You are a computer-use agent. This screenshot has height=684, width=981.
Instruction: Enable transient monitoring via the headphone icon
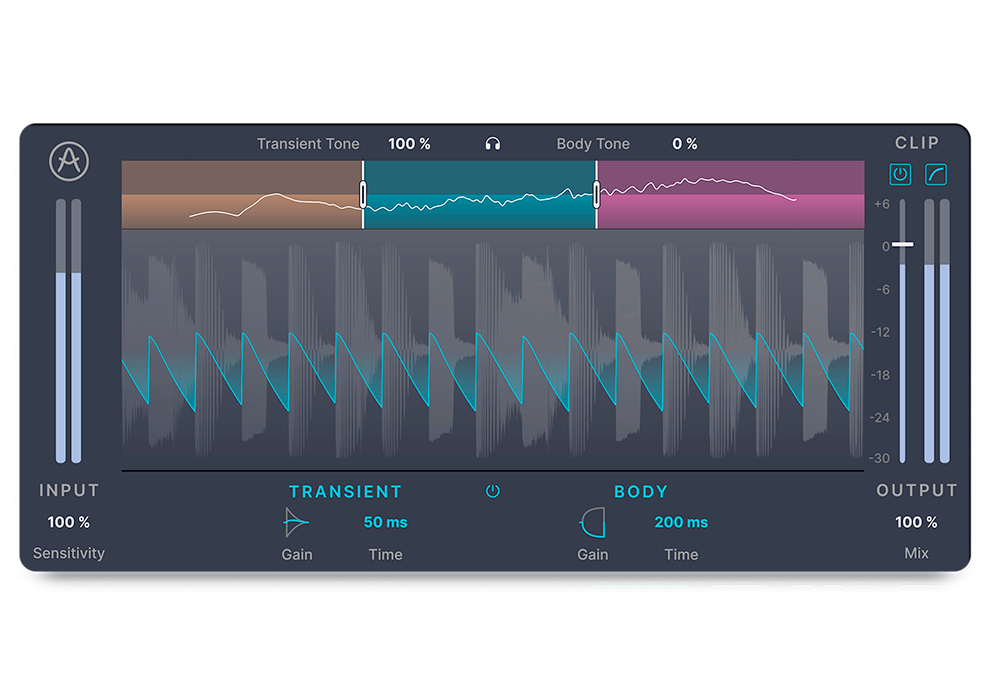[493, 143]
